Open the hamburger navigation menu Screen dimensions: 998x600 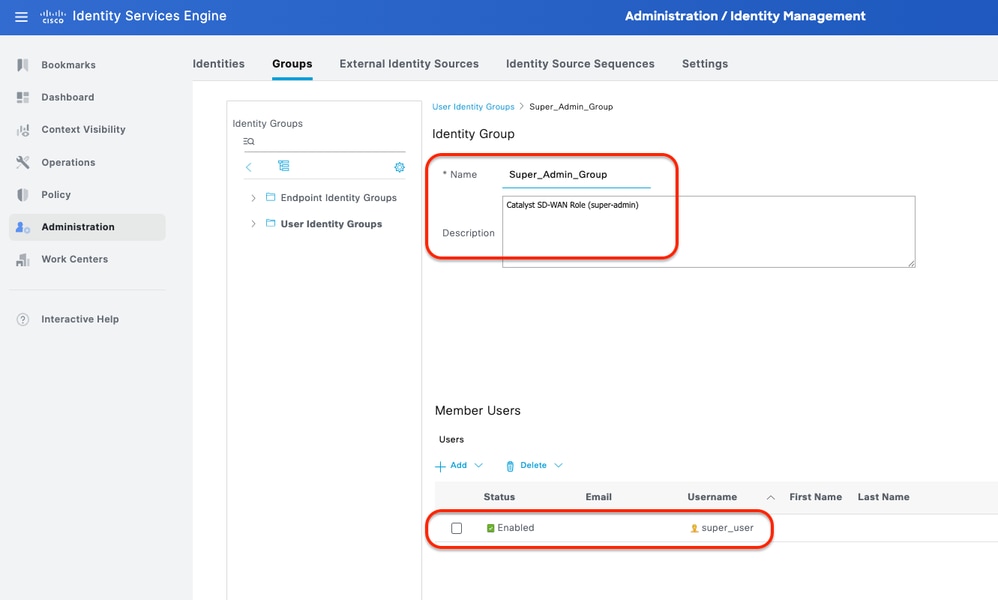pyautogui.click(x=21, y=17)
